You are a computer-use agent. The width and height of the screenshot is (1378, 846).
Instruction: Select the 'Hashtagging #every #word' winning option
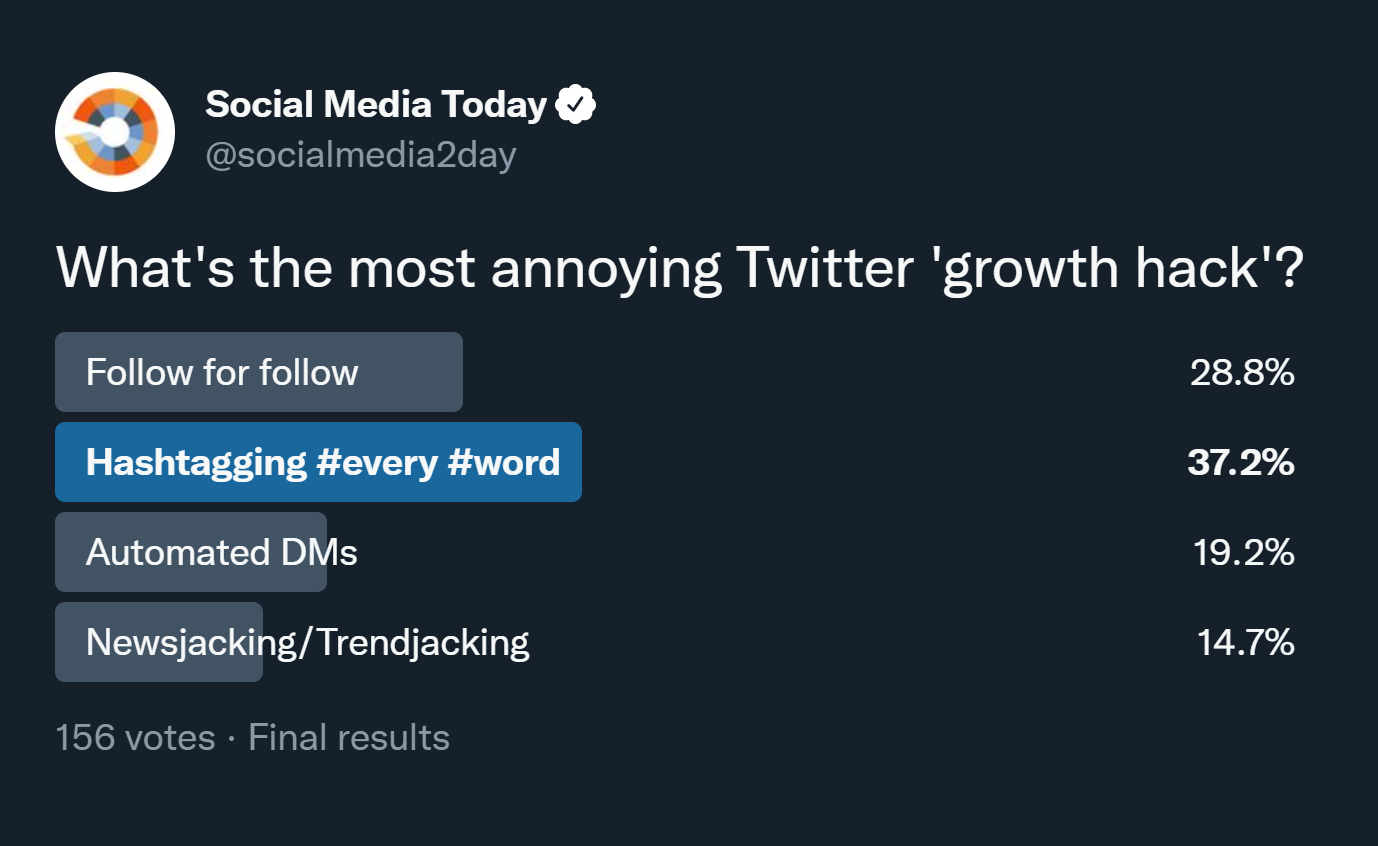click(318, 462)
